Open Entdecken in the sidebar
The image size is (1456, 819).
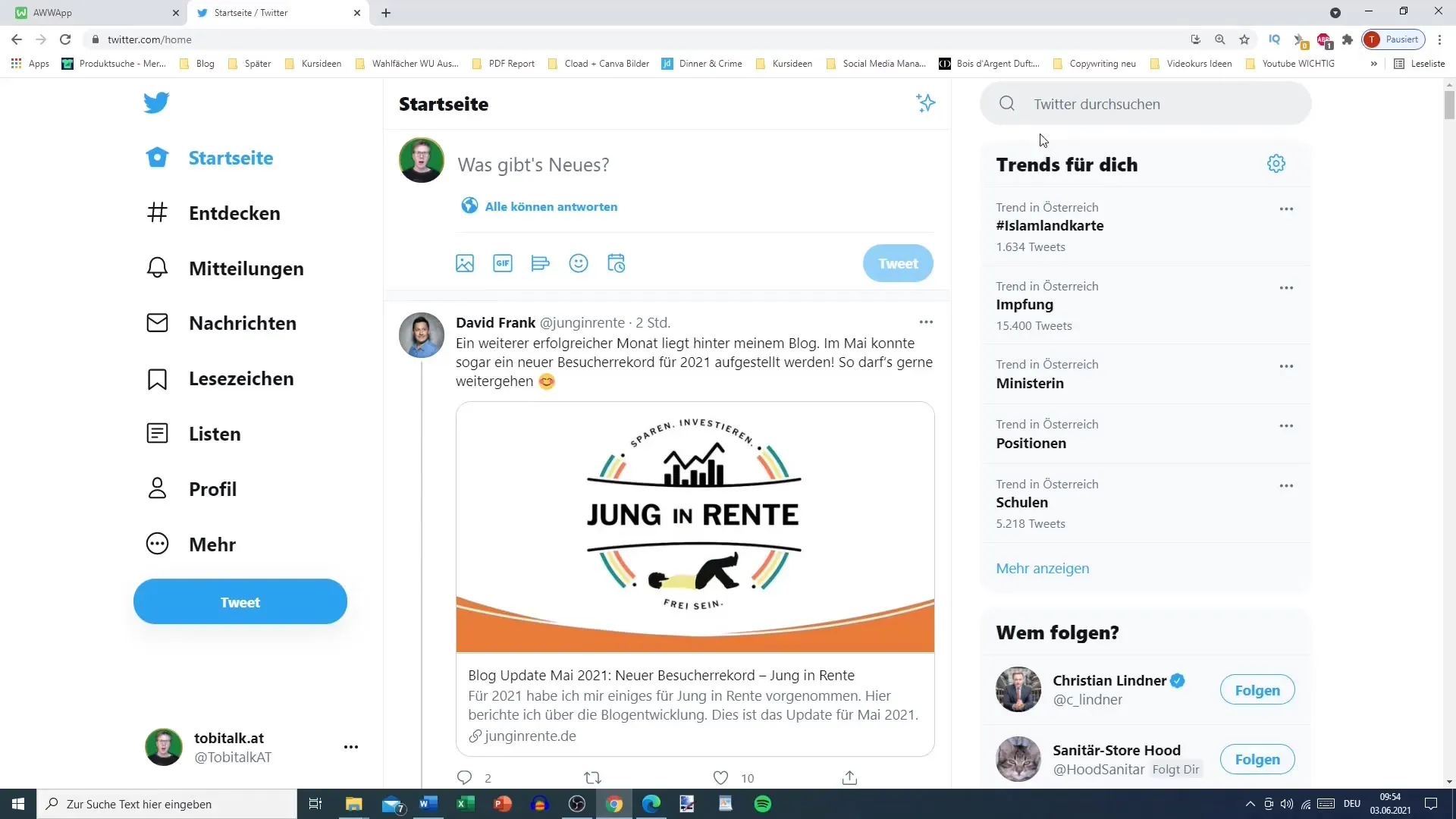213,213
